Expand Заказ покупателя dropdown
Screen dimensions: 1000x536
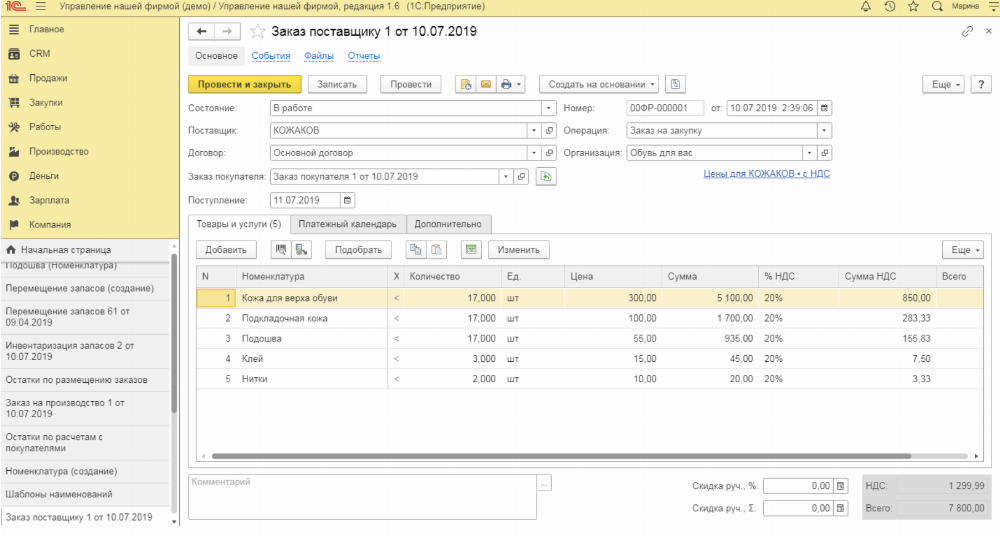506,177
